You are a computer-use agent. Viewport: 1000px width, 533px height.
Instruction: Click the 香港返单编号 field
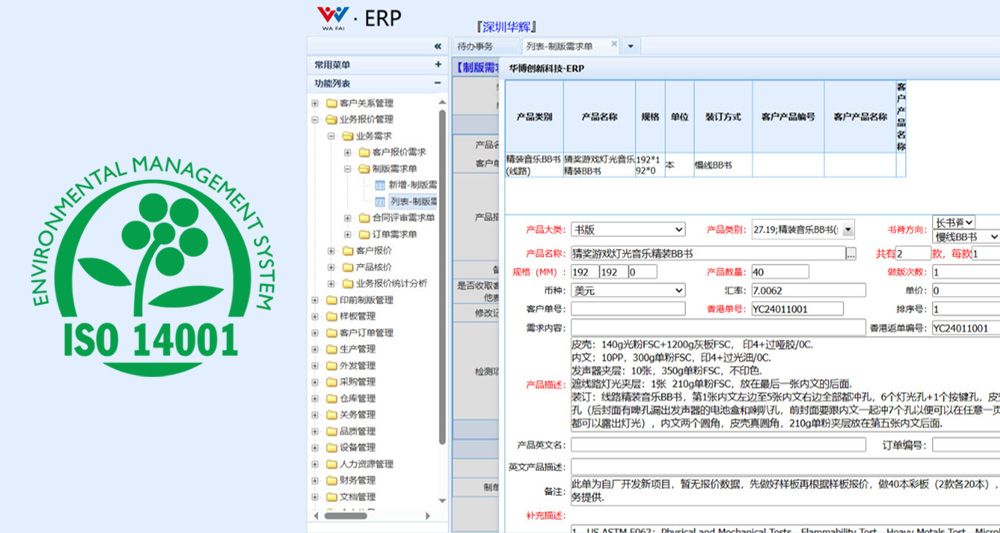coord(966,328)
